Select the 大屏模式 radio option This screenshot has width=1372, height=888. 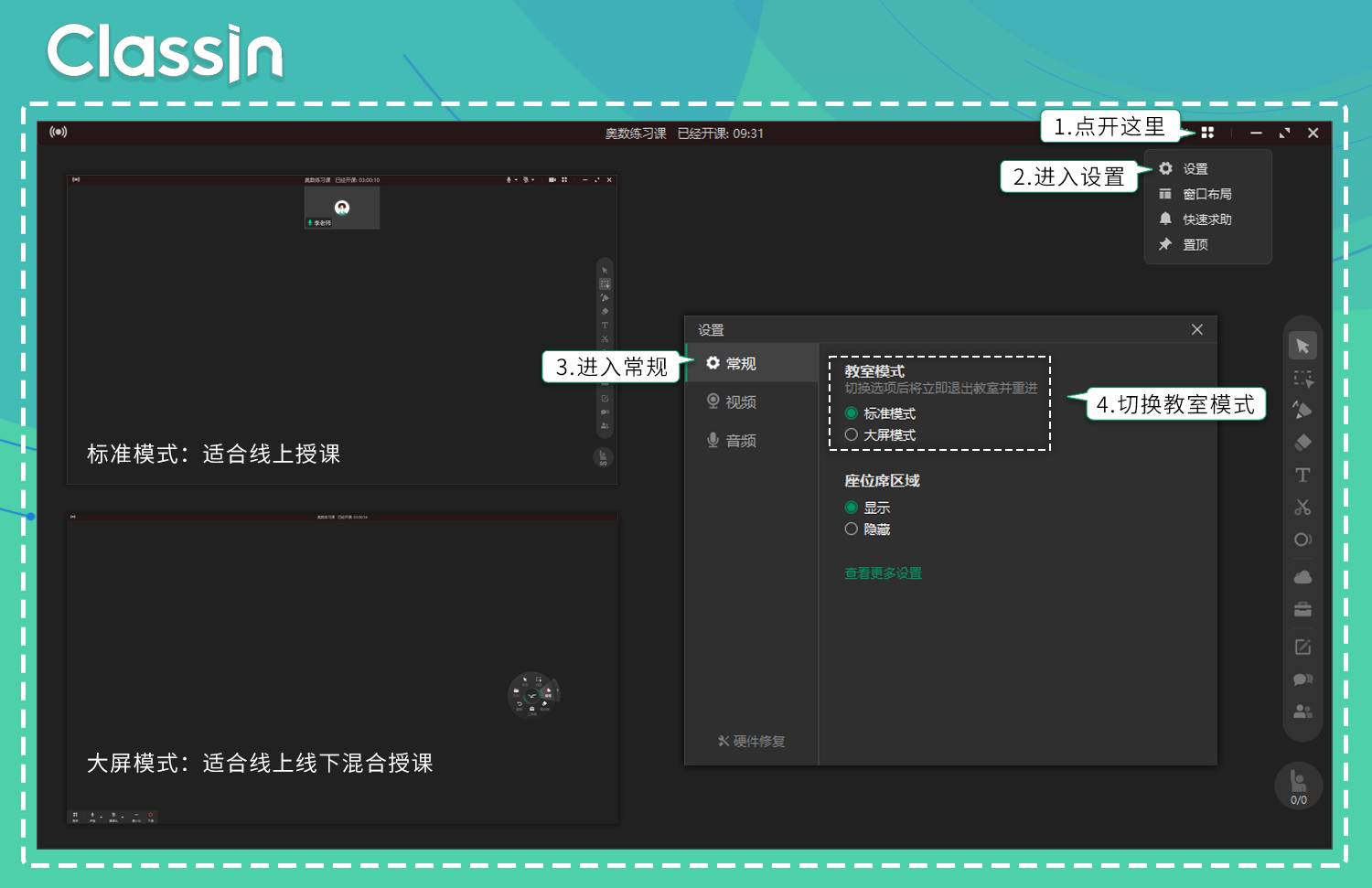point(852,435)
